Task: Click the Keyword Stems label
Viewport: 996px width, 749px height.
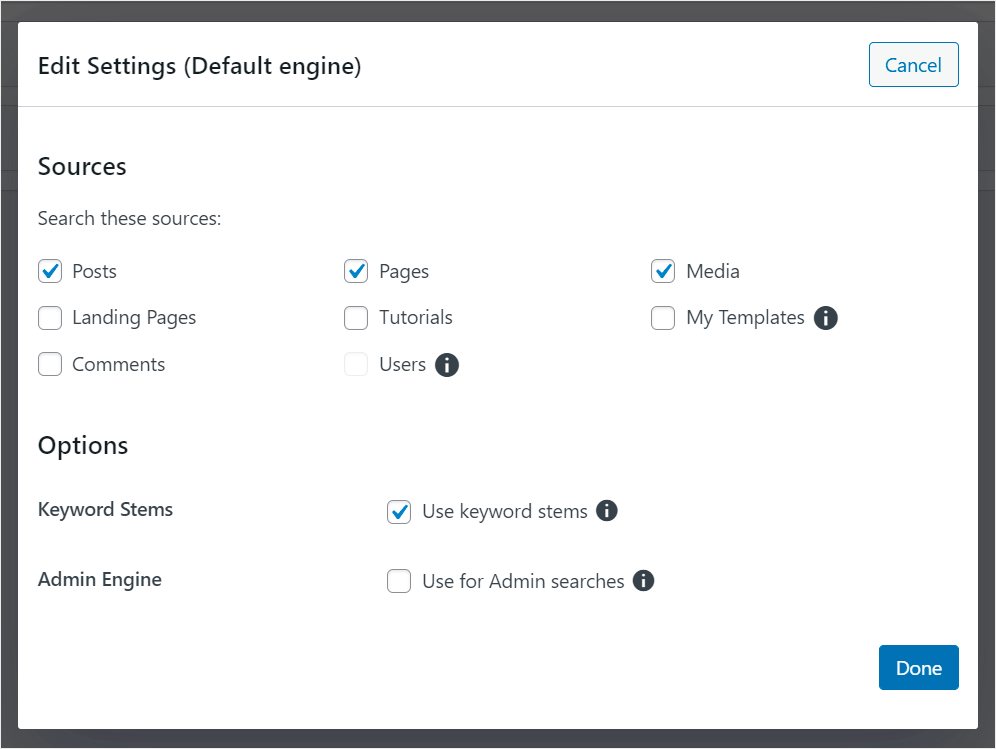Action: point(105,509)
